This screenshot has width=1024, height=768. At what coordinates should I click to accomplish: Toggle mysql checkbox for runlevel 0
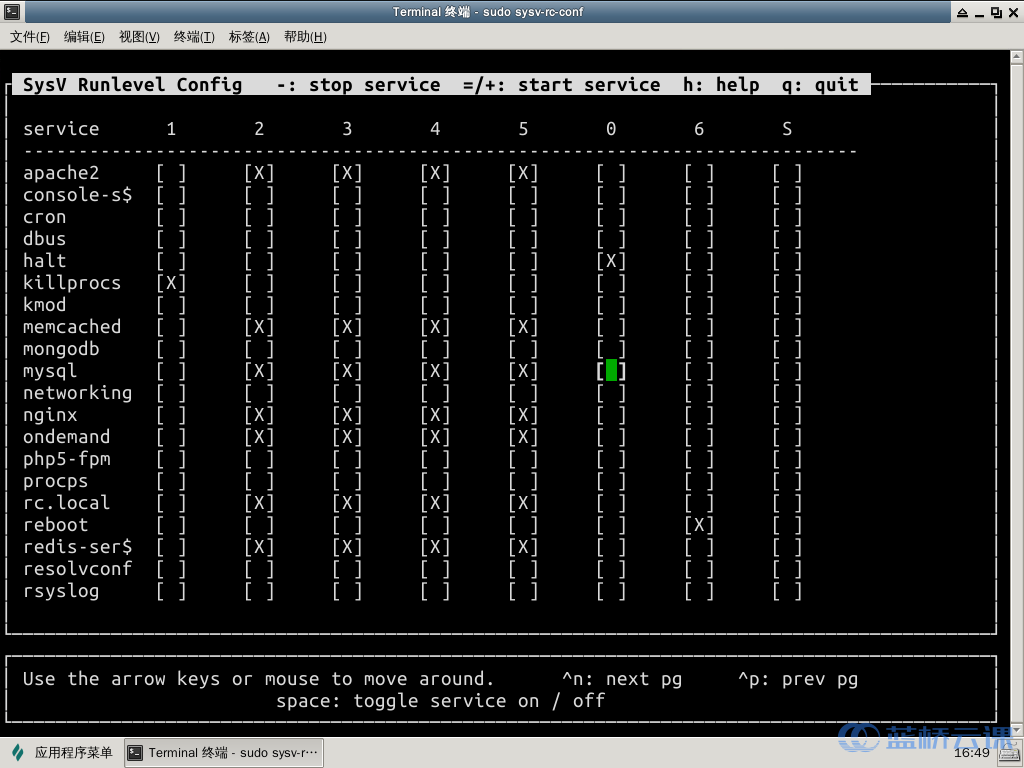click(611, 371)
